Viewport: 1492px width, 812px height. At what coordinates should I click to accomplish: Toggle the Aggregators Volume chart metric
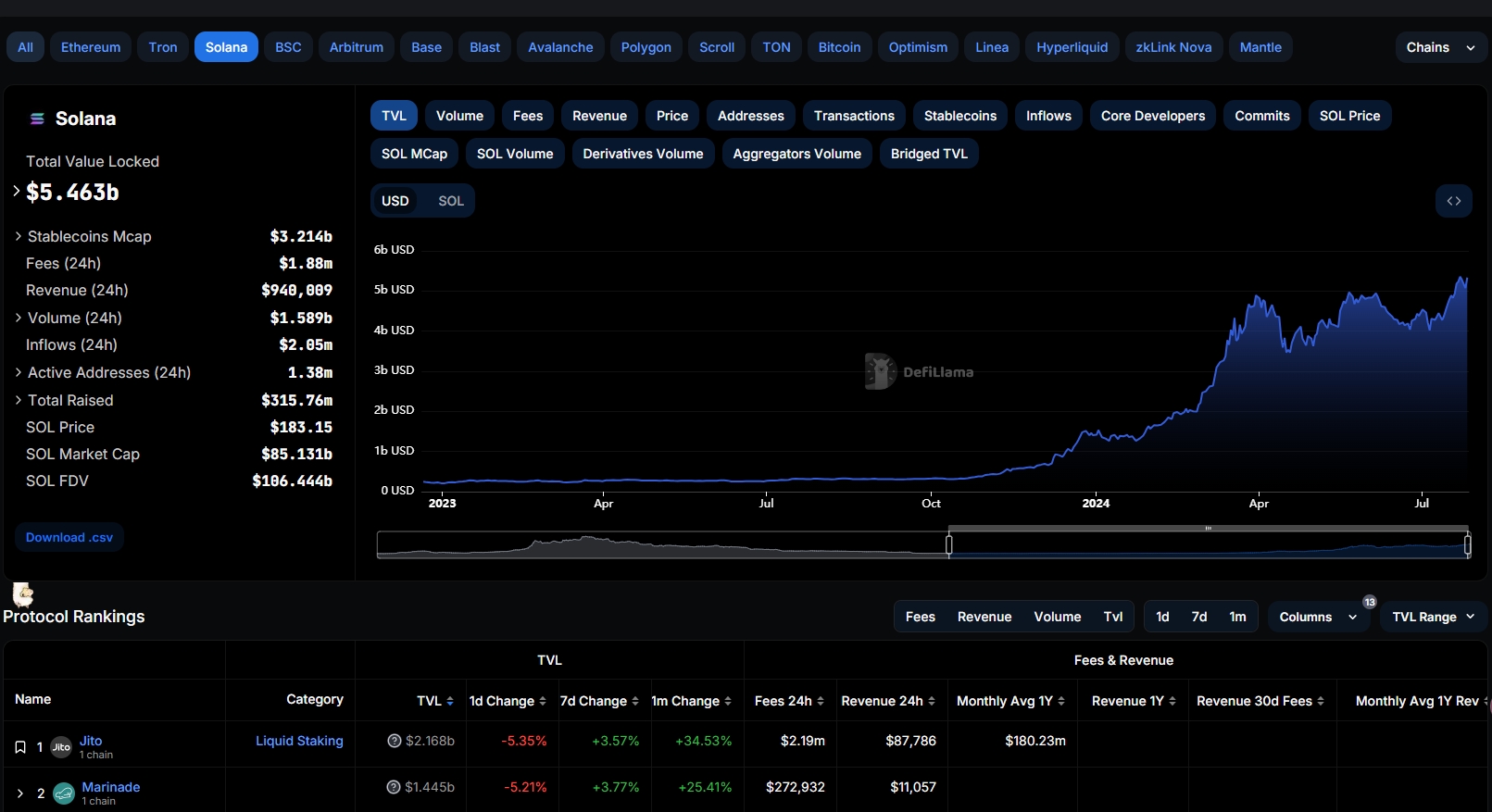796,154
